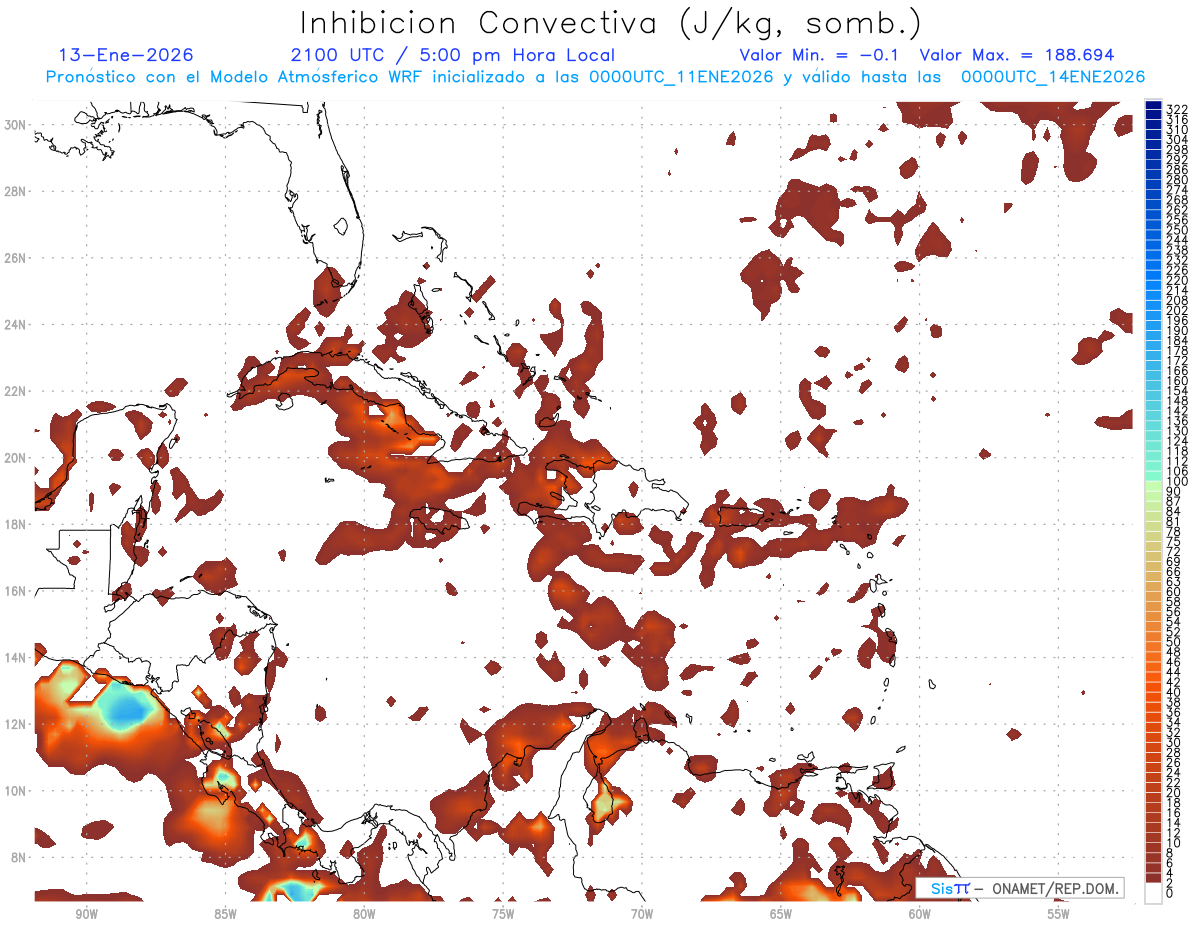Click the color scale label 124
Viewport: 1200px width, 927px height.
[1177, 440]
